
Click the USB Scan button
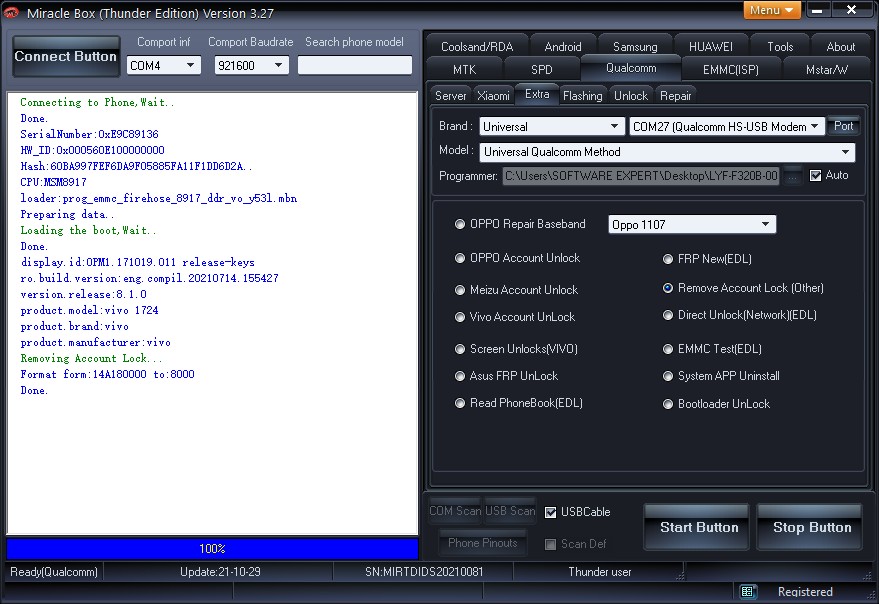[x=510, y=511]
